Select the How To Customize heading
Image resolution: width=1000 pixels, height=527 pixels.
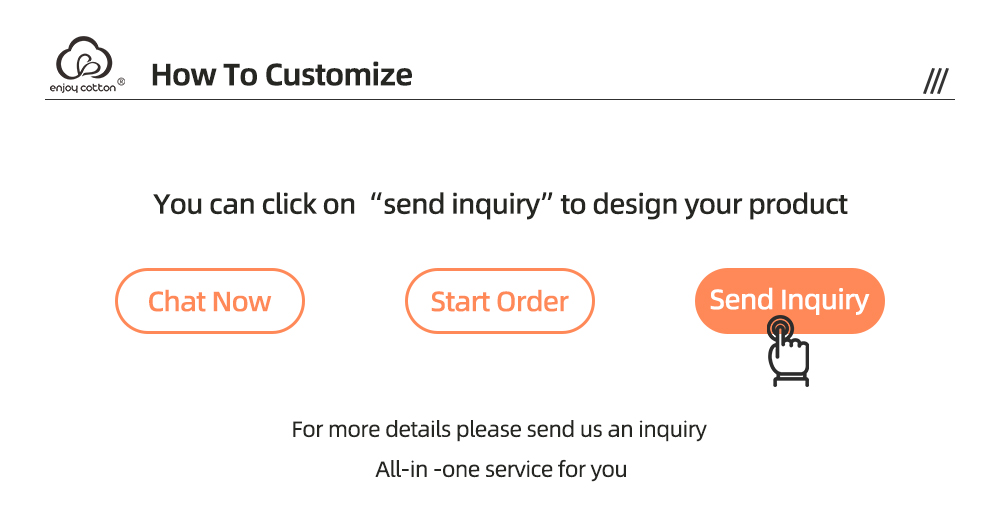click(281, 75)
